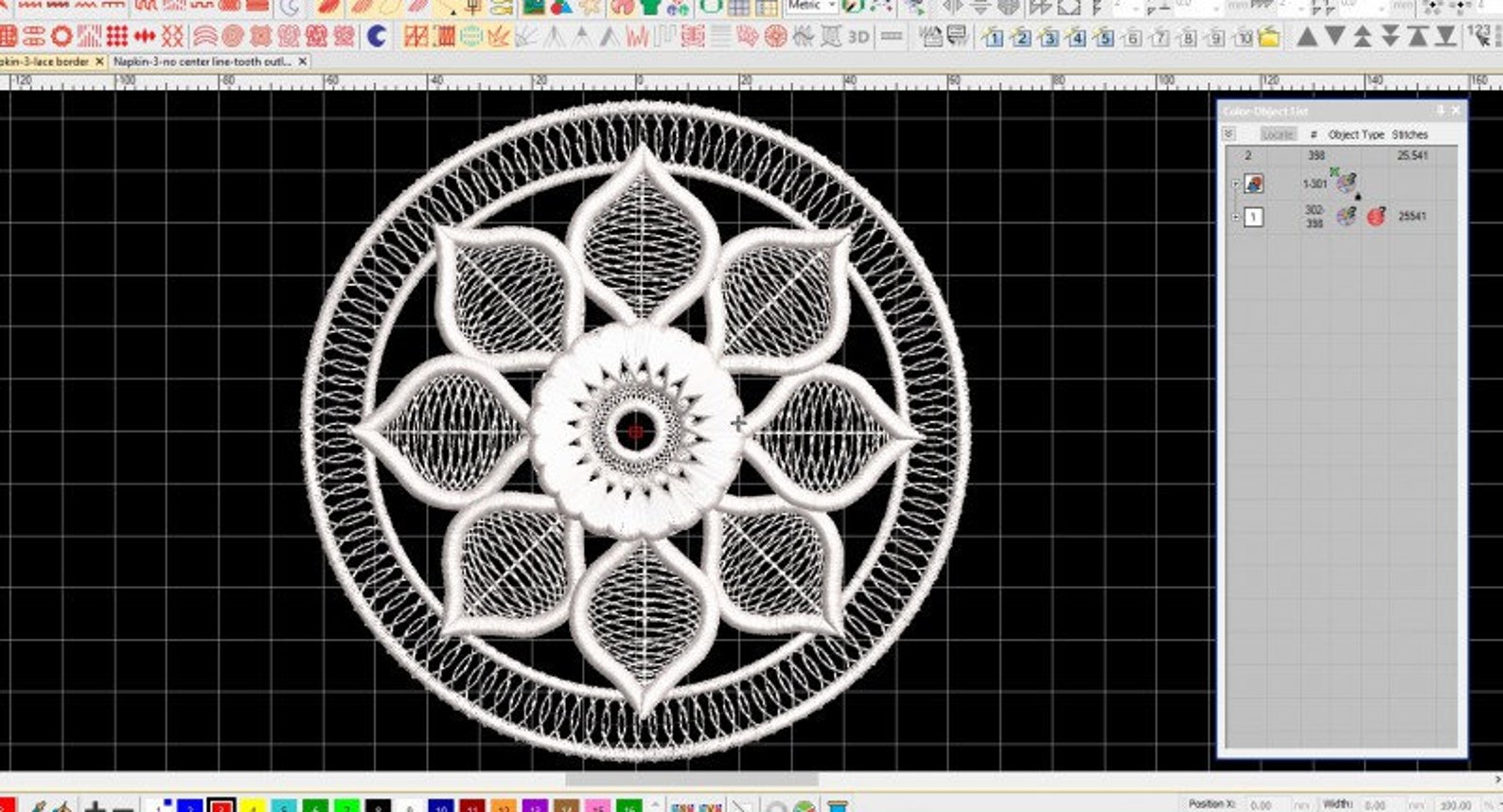Select the green oval stitch icon
The height and width of the screenshot is (812, 1503).
point(470,37)
